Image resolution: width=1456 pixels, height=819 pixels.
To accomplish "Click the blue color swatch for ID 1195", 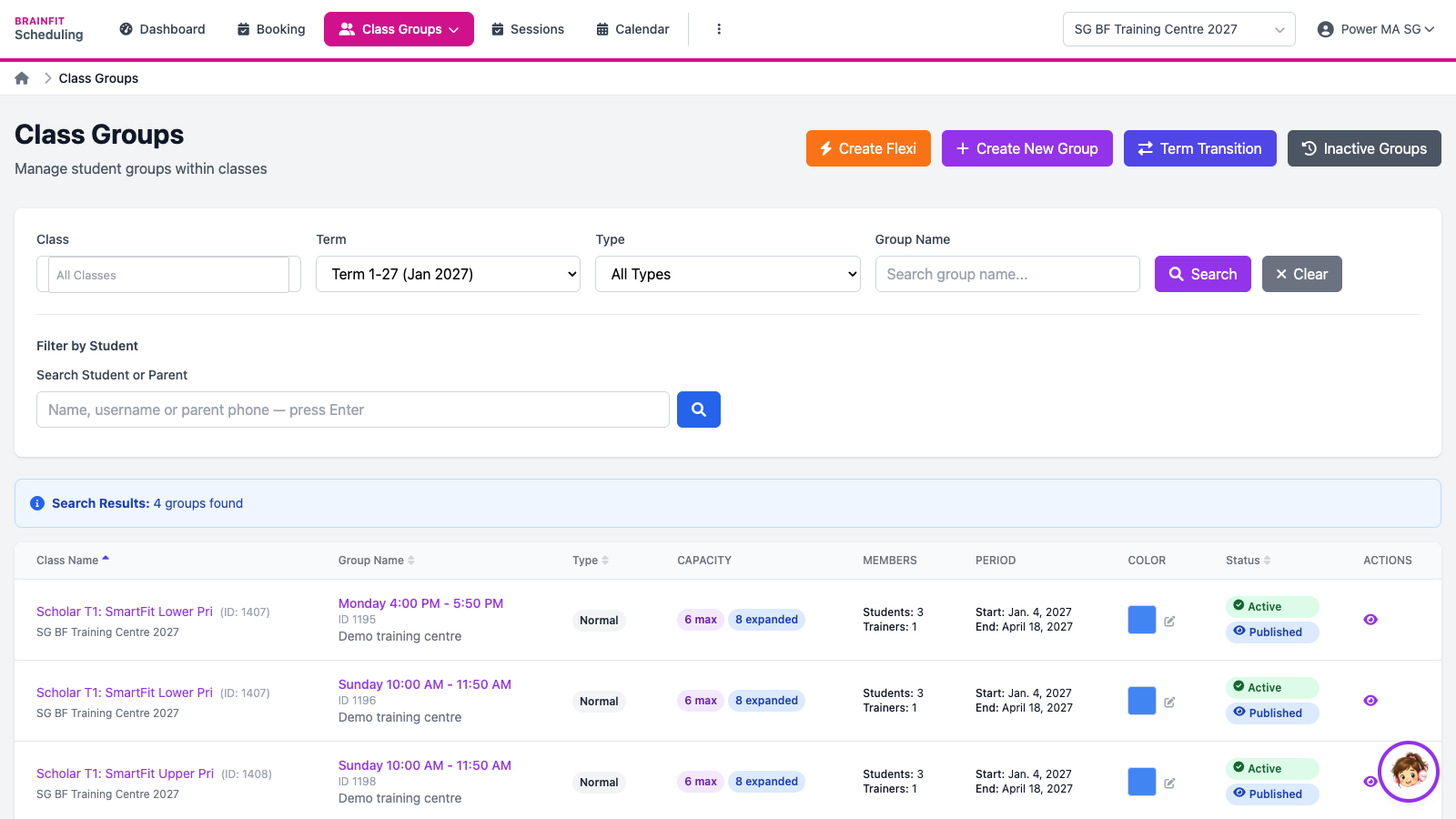I will 1142,620.
